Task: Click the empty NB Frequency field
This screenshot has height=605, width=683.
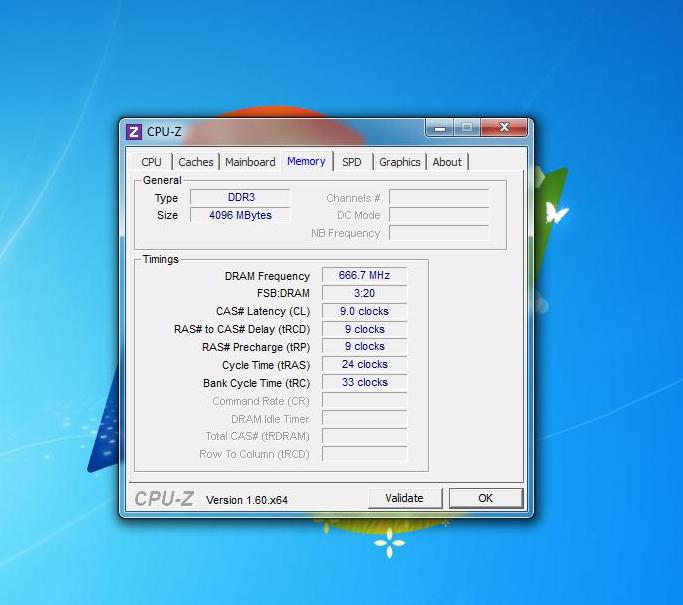Action: point(439,233)
